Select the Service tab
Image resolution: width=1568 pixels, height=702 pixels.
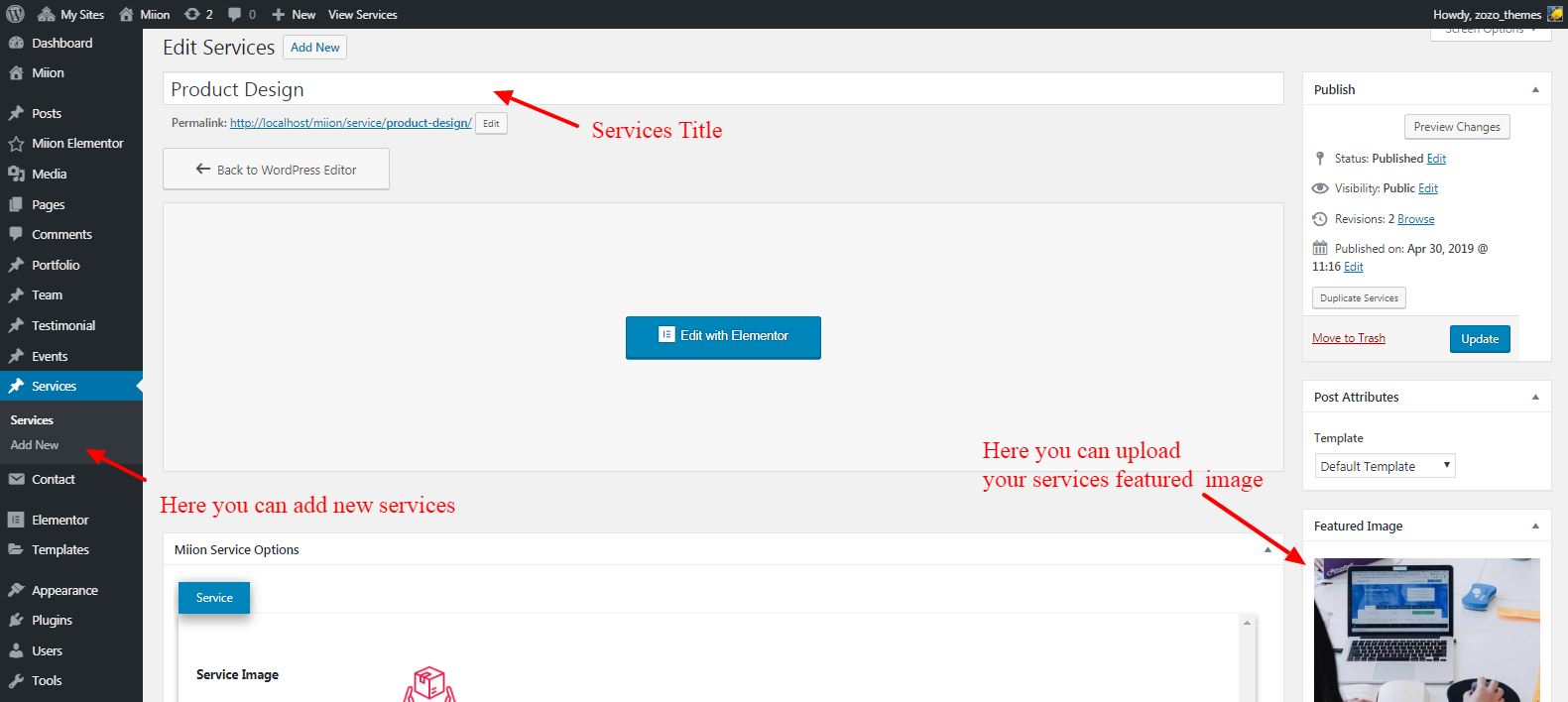214,598
